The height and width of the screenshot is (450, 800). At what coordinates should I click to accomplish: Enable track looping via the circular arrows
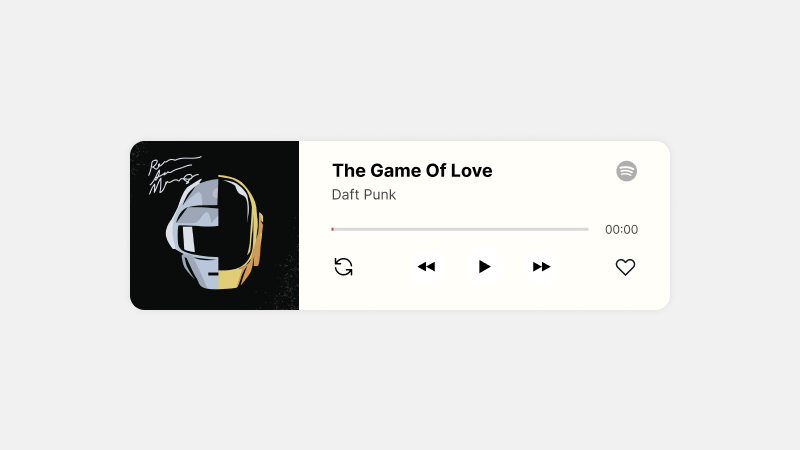pos(343,267)
